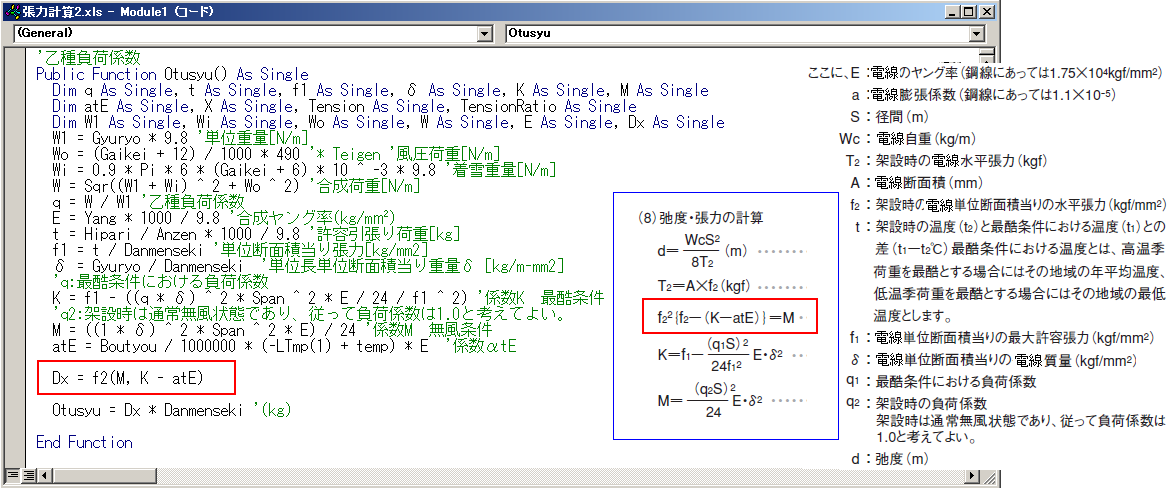1171x488 pixels.
Task: Maximize the Module1 code window
Action: [969, 12]
